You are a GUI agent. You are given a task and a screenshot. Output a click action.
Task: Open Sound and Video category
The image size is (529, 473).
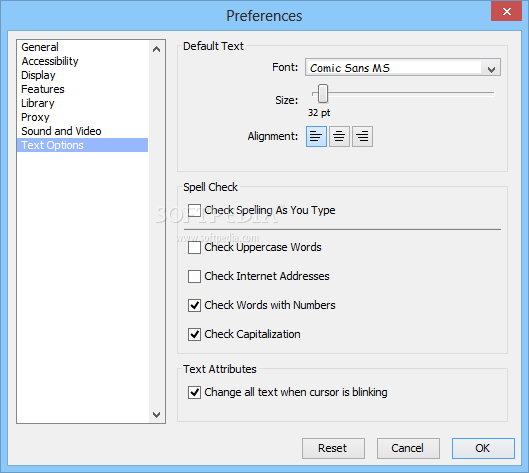tap(82, 131)
